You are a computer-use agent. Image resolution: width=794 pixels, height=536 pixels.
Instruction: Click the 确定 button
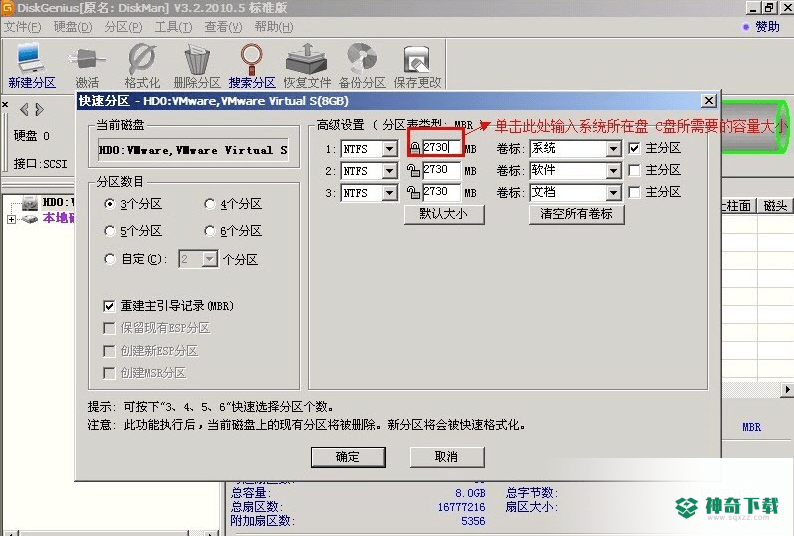tap(348, 457)
